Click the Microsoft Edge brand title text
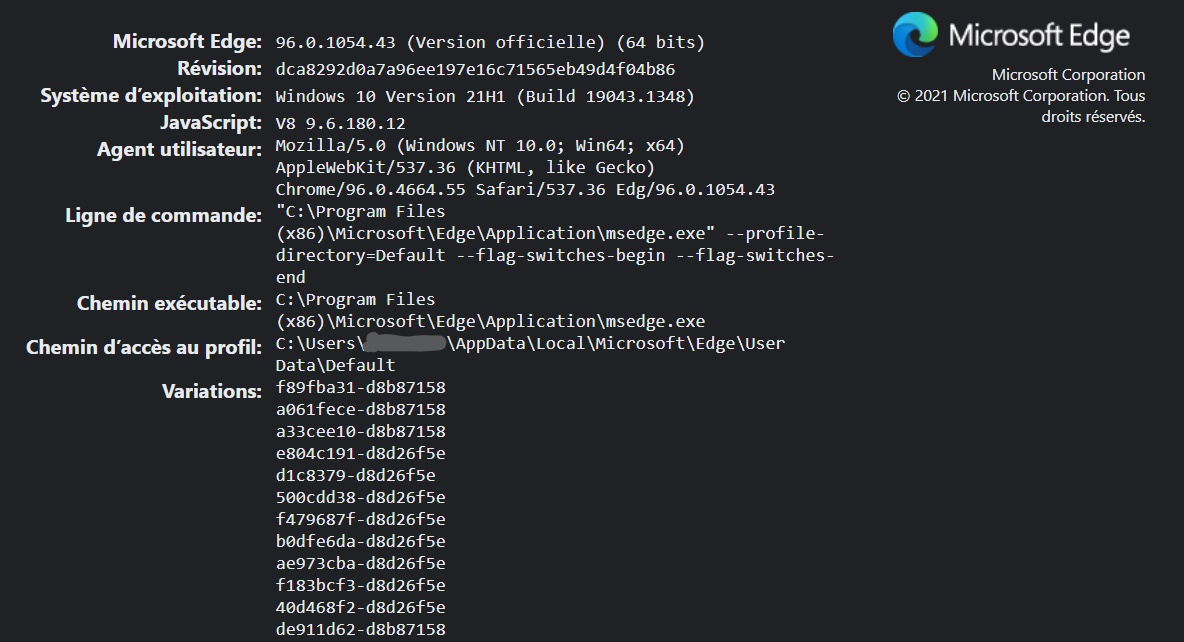 point(1039,35)
